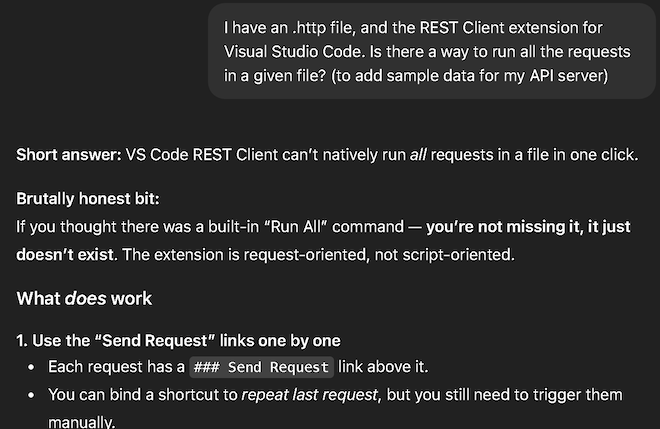Click the numbered heading "1. Use the Send Request links"
This screenshot has height=429, width=660.
(x=178, y=340)
